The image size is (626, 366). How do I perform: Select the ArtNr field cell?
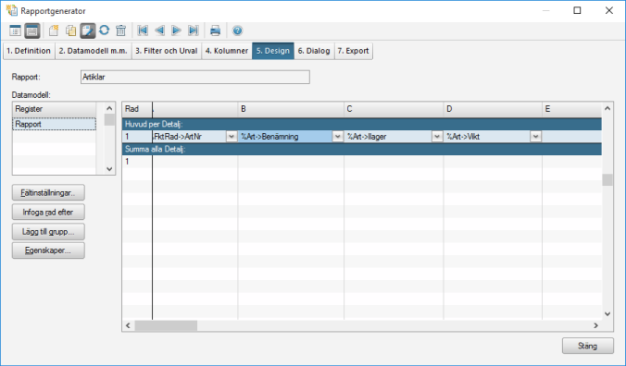click(190, 137)
